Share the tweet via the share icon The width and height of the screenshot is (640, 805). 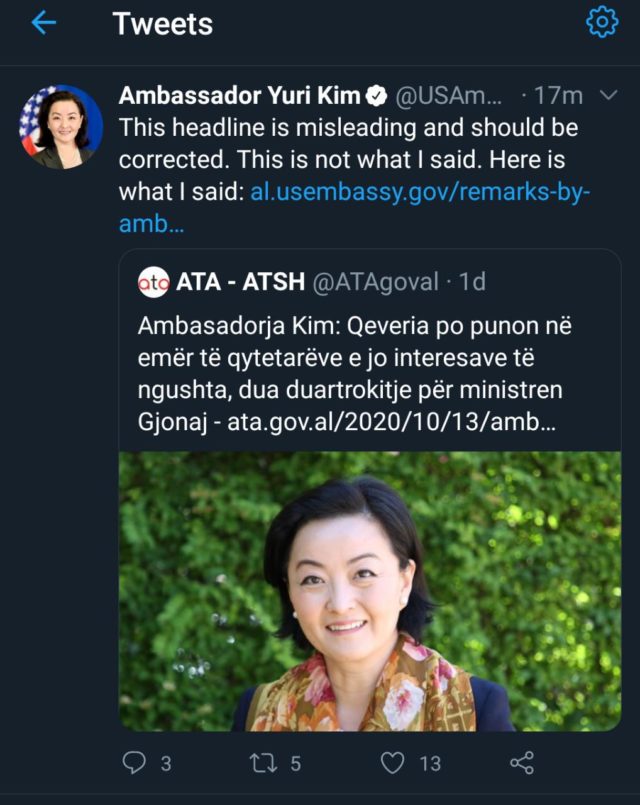point(522,763)
